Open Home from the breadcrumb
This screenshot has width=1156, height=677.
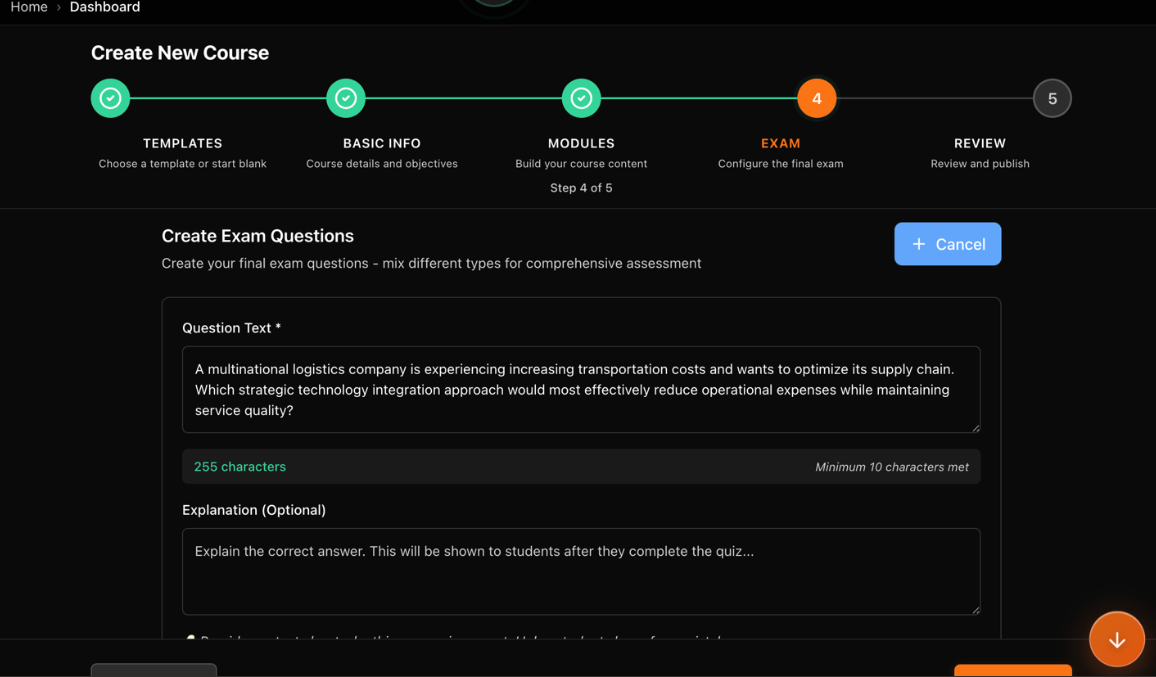29,6
